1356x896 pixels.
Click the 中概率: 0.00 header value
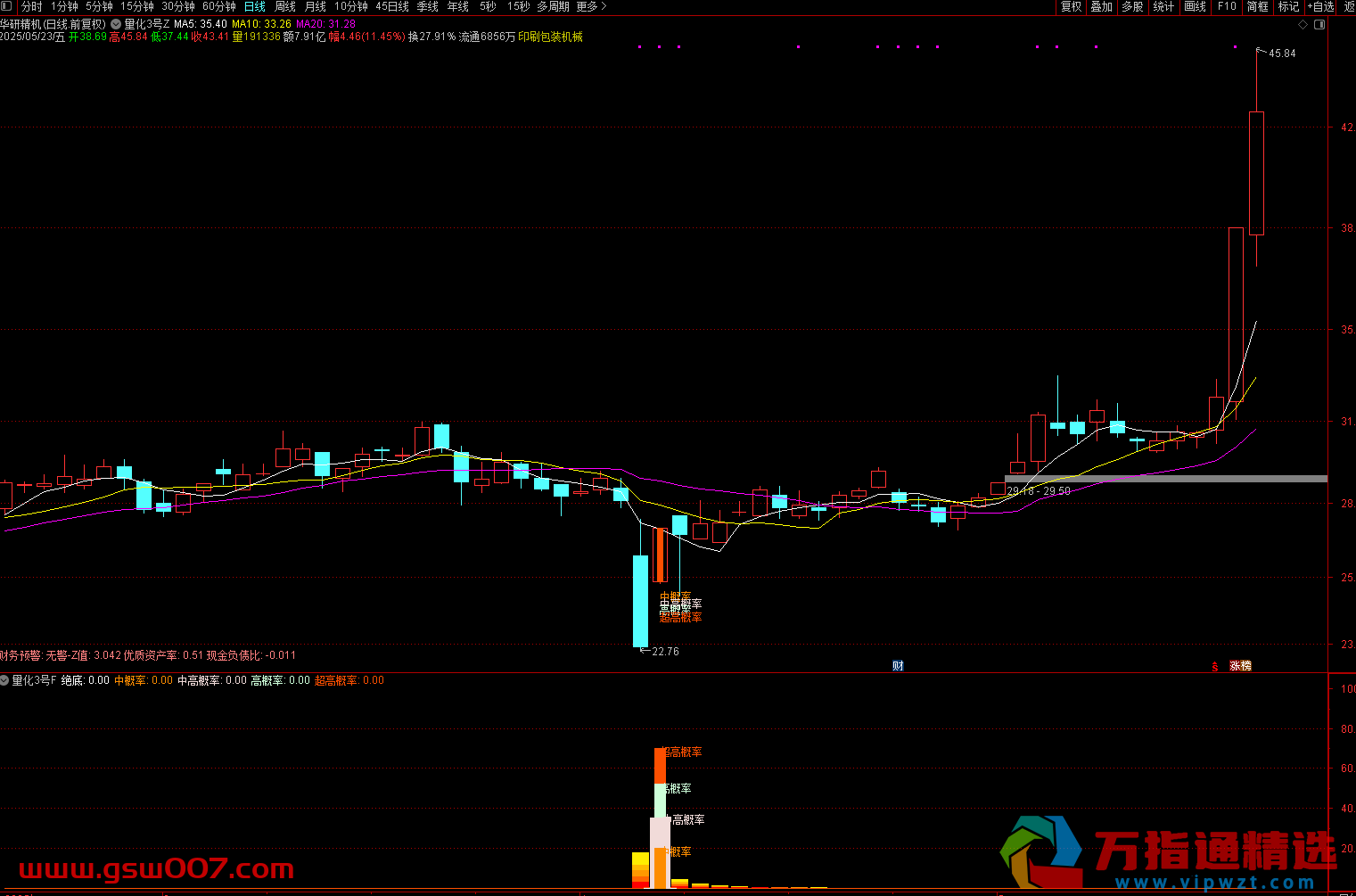click(x=144, y=680)
